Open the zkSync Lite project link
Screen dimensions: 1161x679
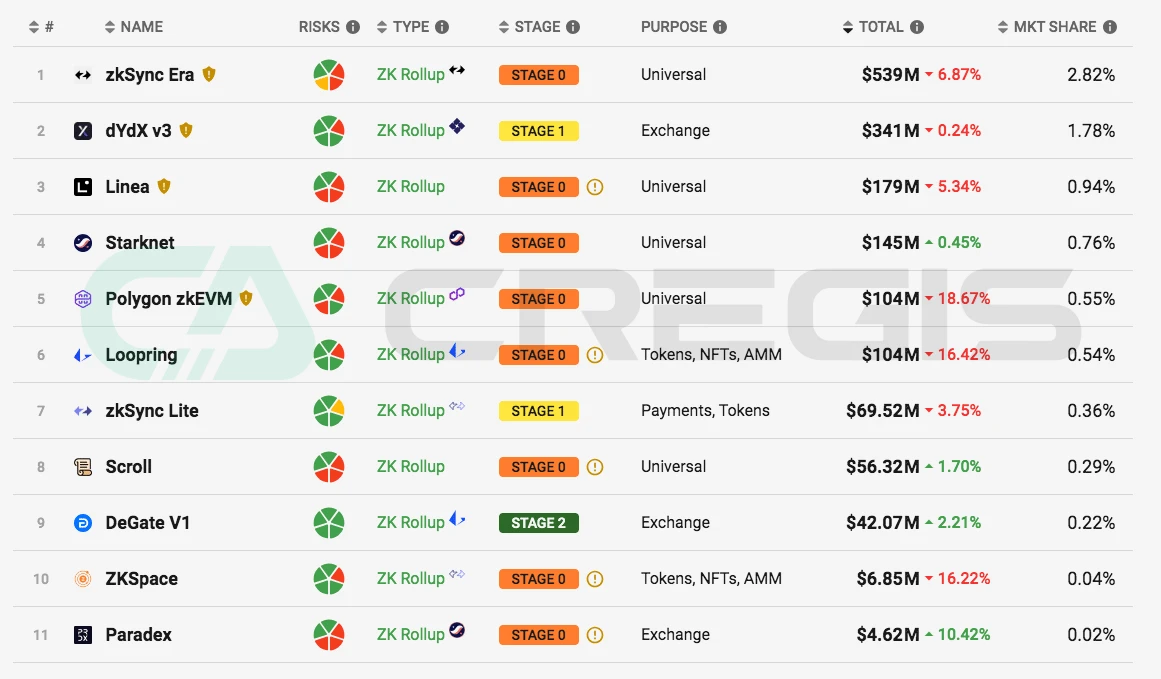pyautogui.click(x=151, y=411)
